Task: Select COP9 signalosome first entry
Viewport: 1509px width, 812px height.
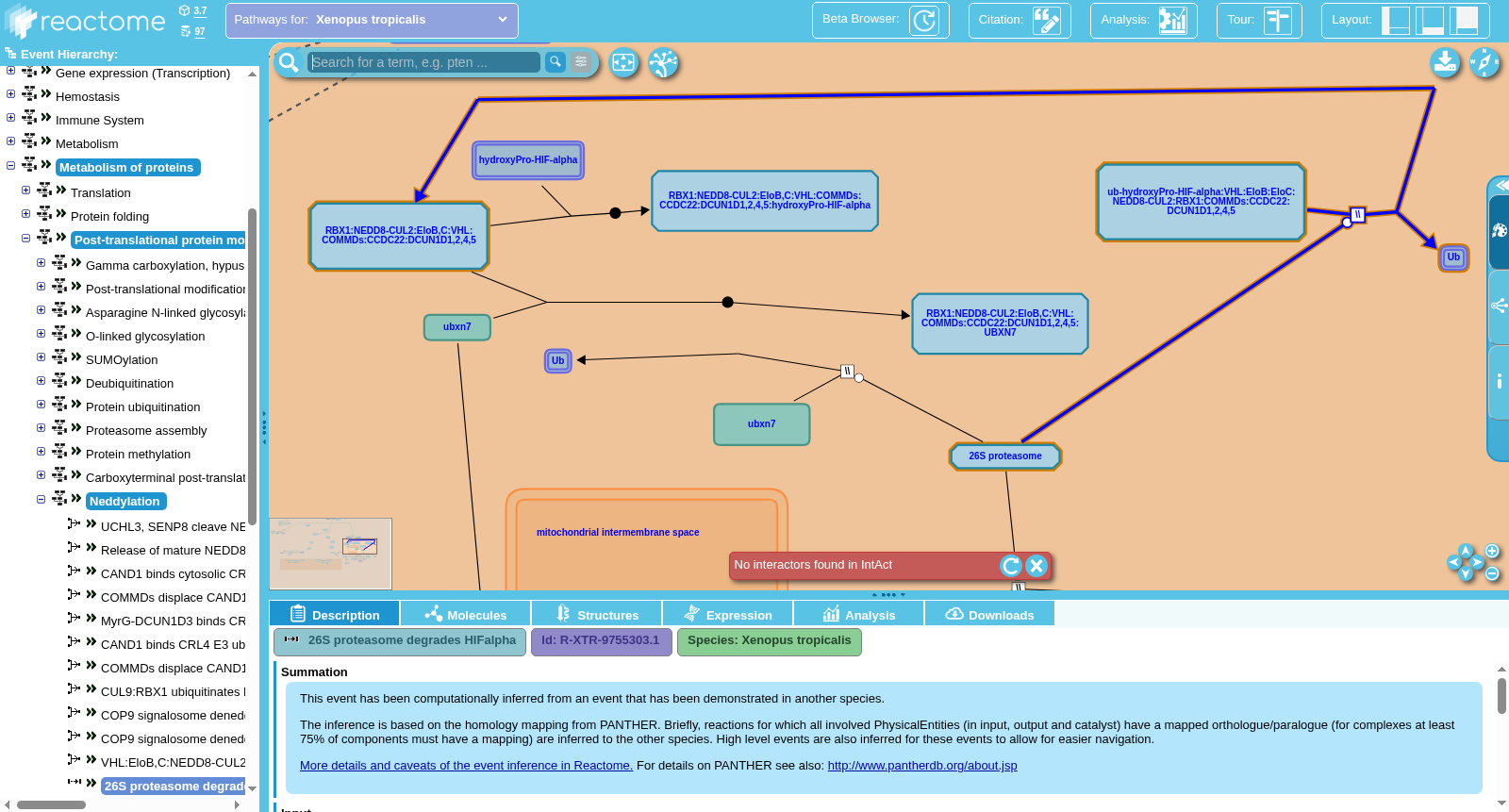Action: [173, 716]
